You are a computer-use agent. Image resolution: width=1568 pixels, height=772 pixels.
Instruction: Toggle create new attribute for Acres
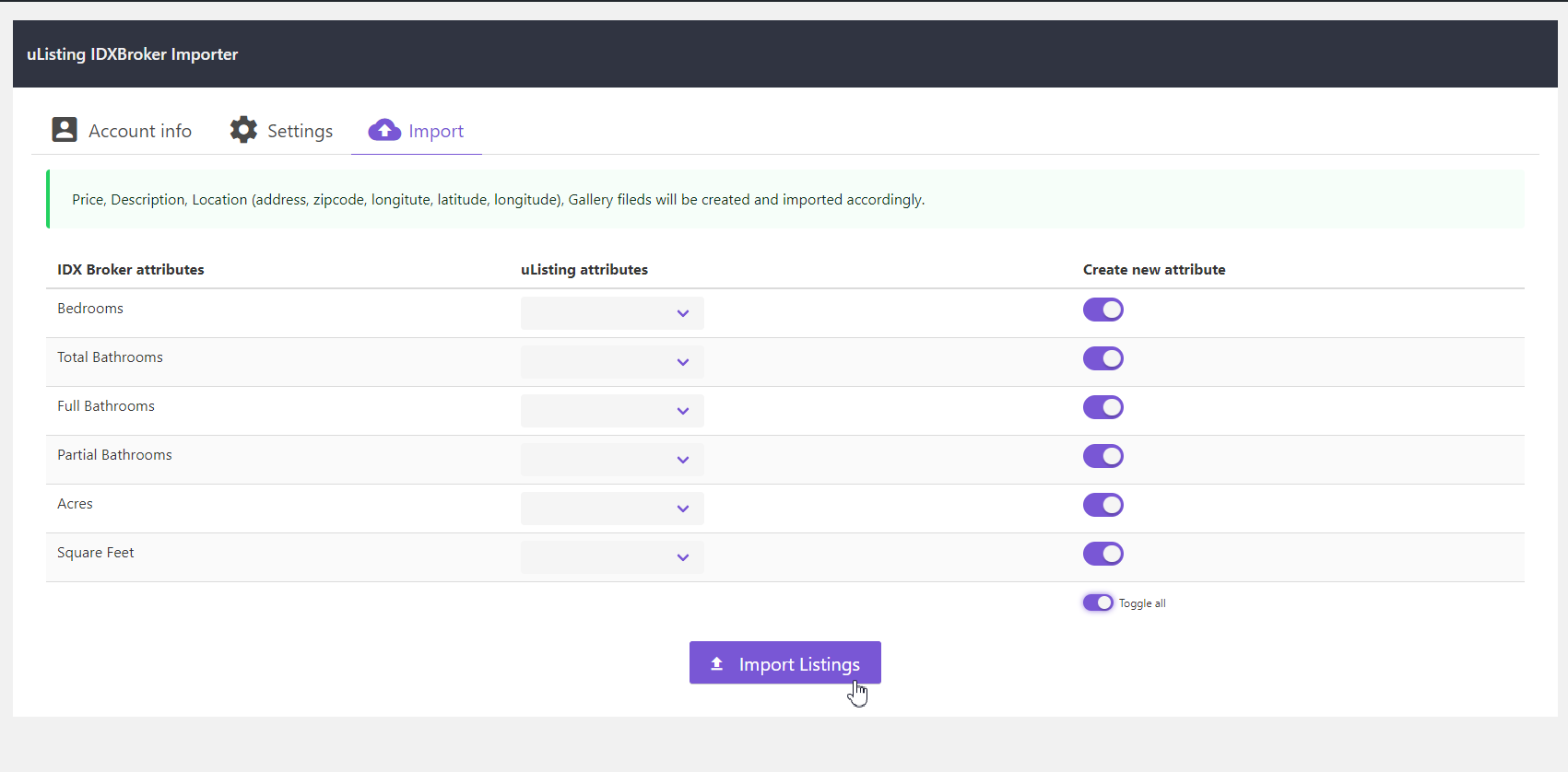1102,505
